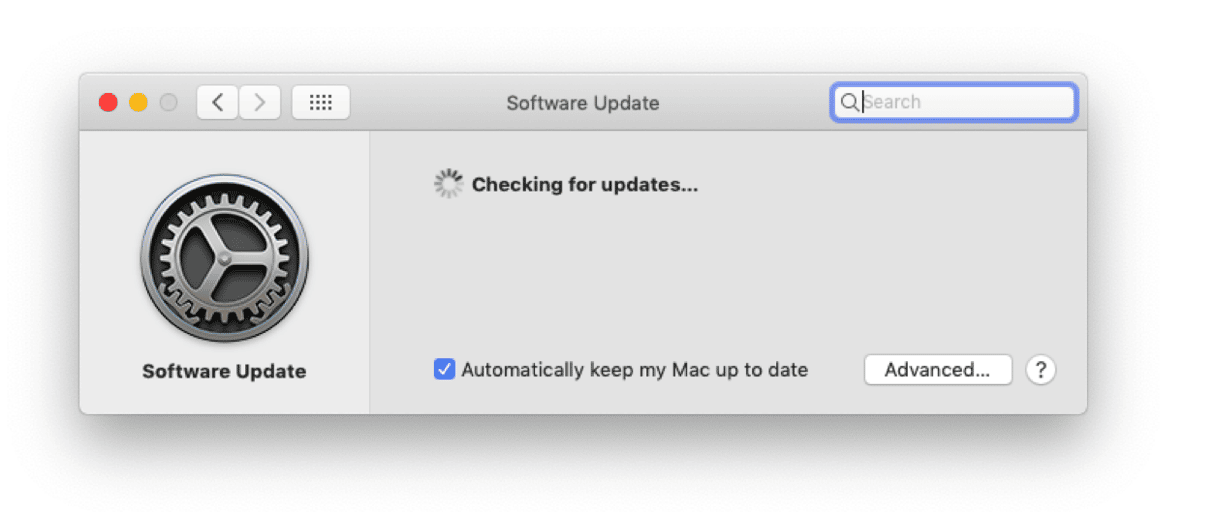This screenshot has width=1216, height=512.
Task: Uncheck the automatic updates checkbox
Action: pos(444,370)
